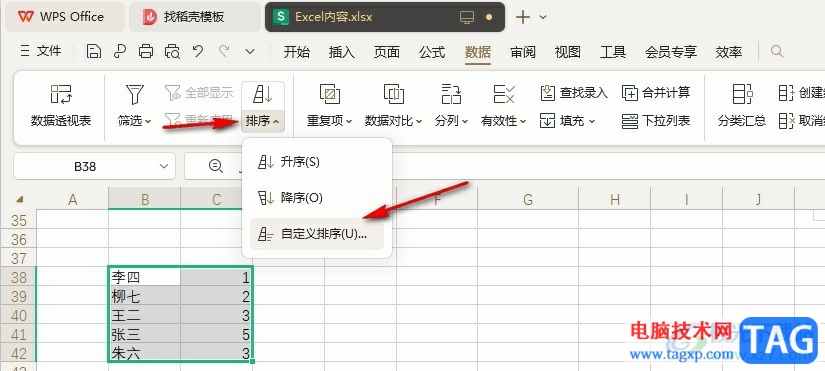This screenshot has height=371, width=825.
Task: Select cell containing 李四
Action: pyautogui.click(x=145, y=277)
